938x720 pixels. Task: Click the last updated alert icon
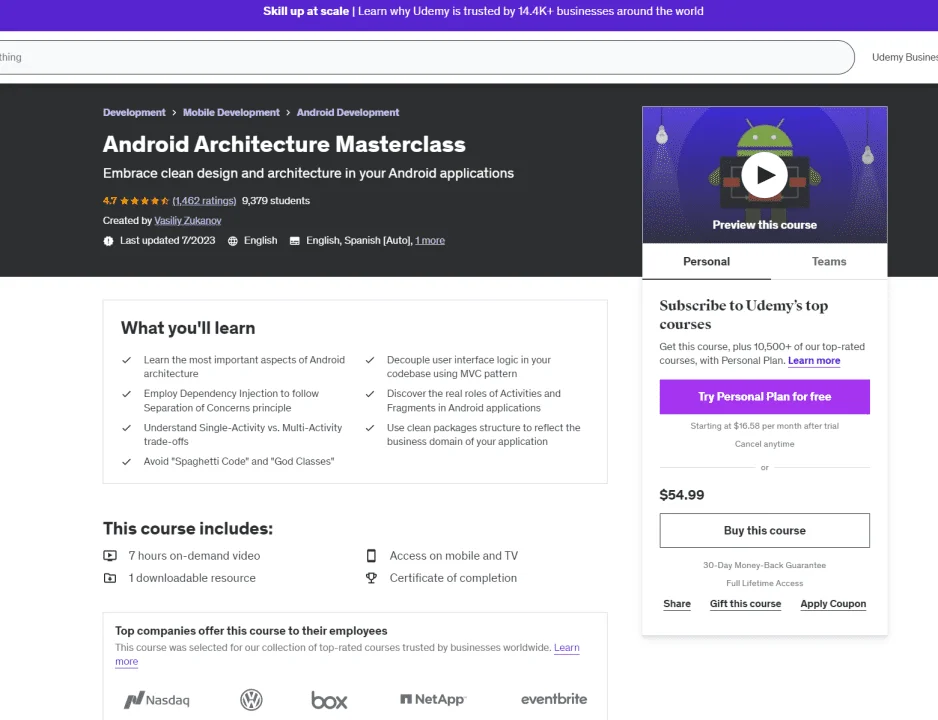[x=108, y=240]
